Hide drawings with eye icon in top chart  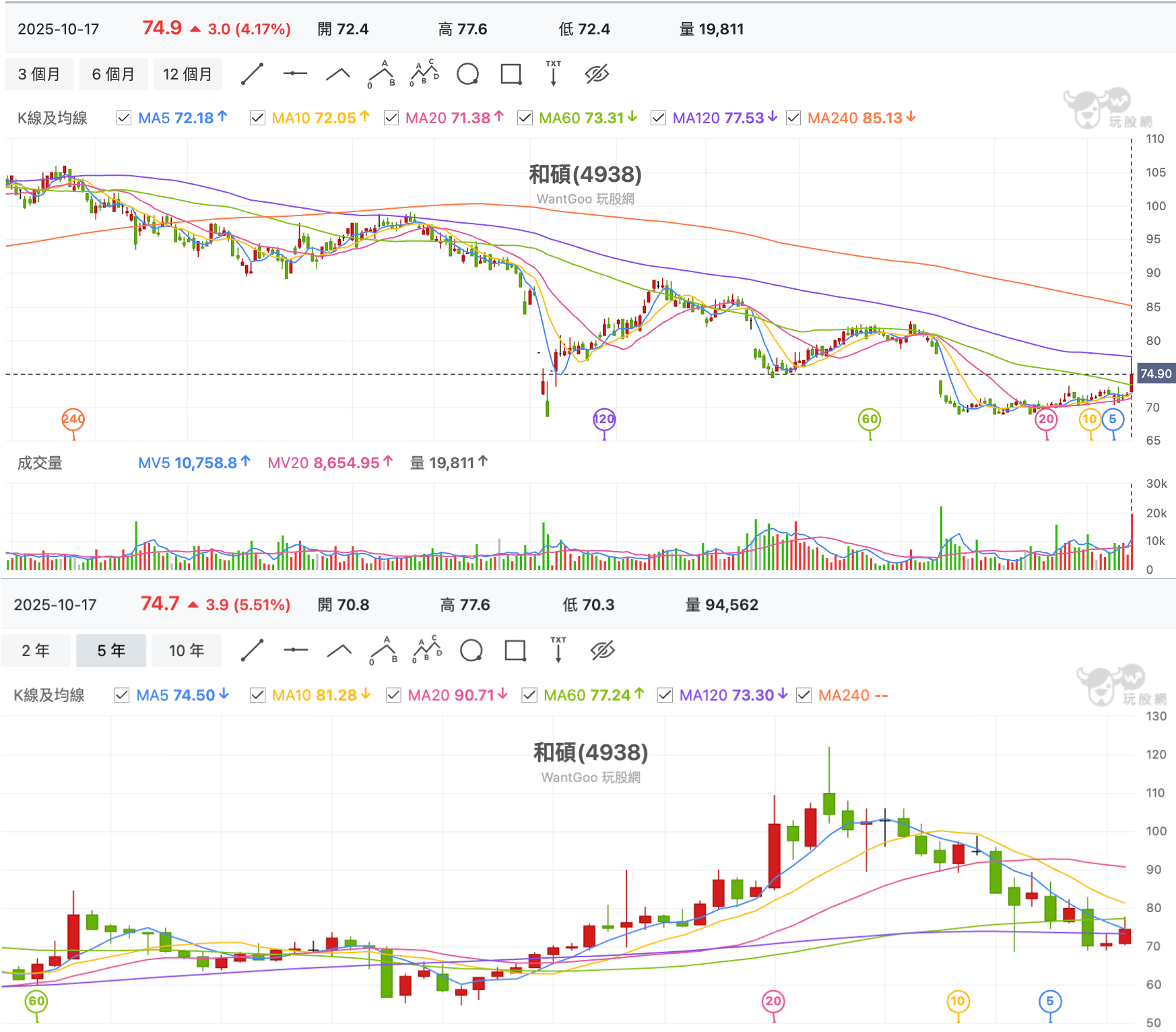click(597, 74)
